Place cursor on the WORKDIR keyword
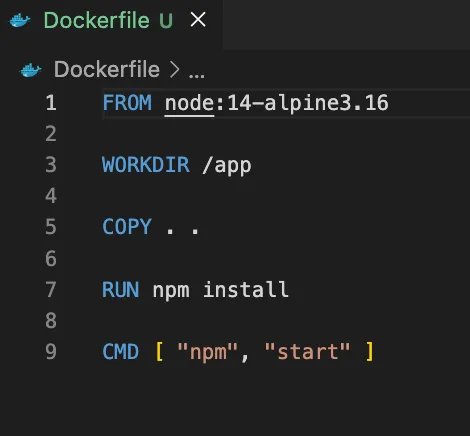Image resolution: width=470 pixels, height=436 pixels. pos(146,165)
